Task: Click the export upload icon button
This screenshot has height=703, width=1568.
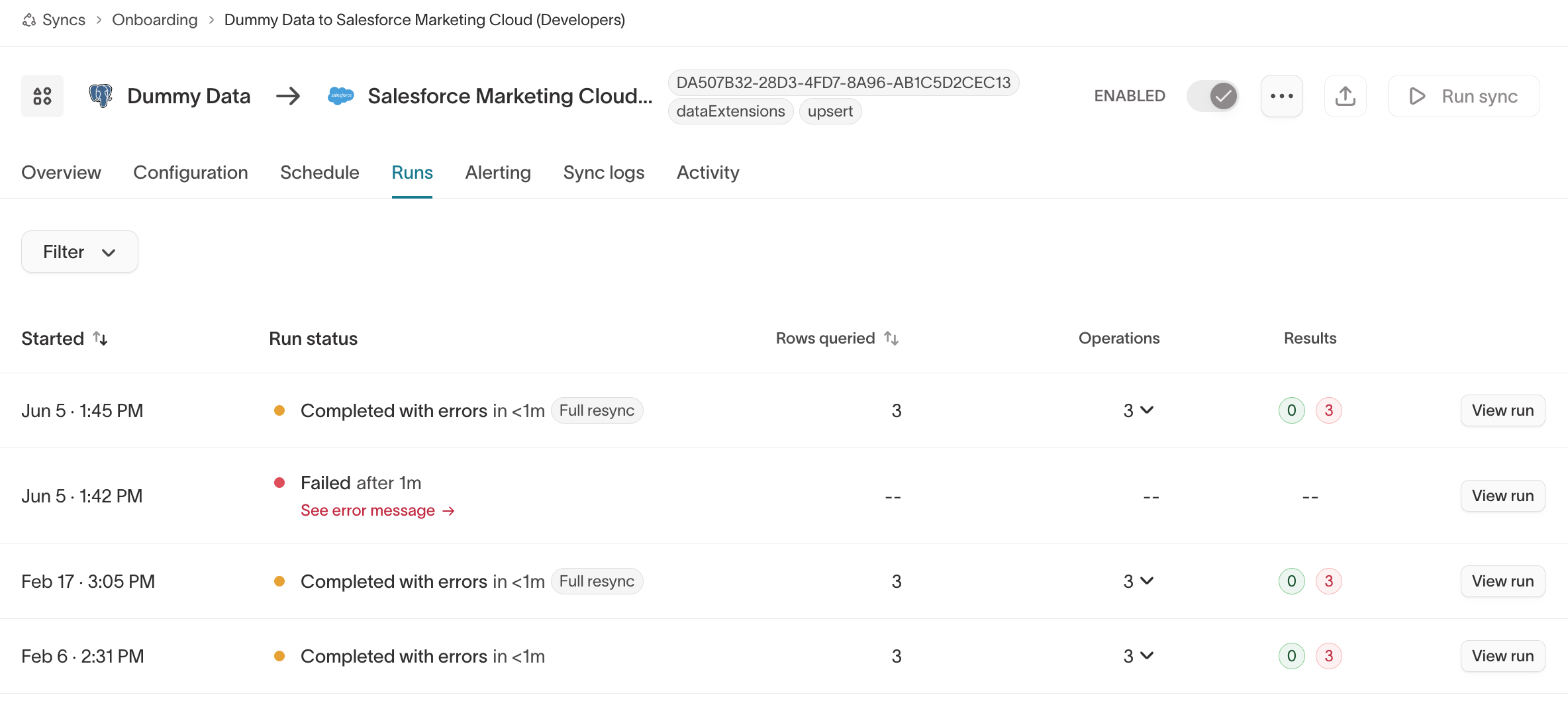Action: click(x=1346, y=96)
